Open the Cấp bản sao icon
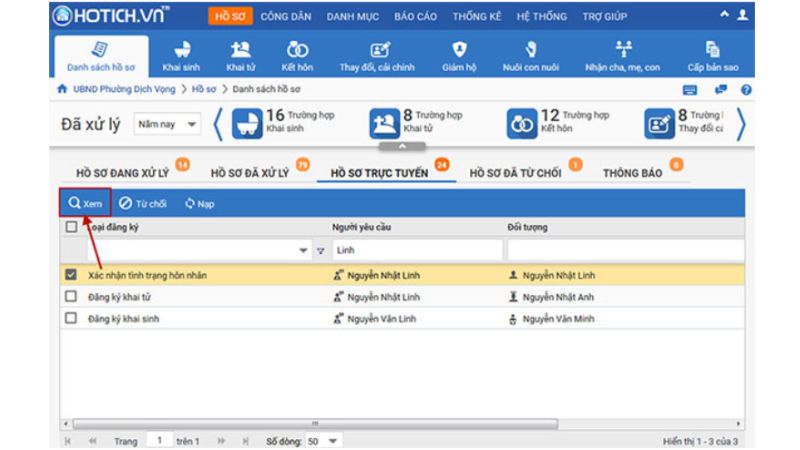This screenshot has width=800, height=450. pos(713,57)
